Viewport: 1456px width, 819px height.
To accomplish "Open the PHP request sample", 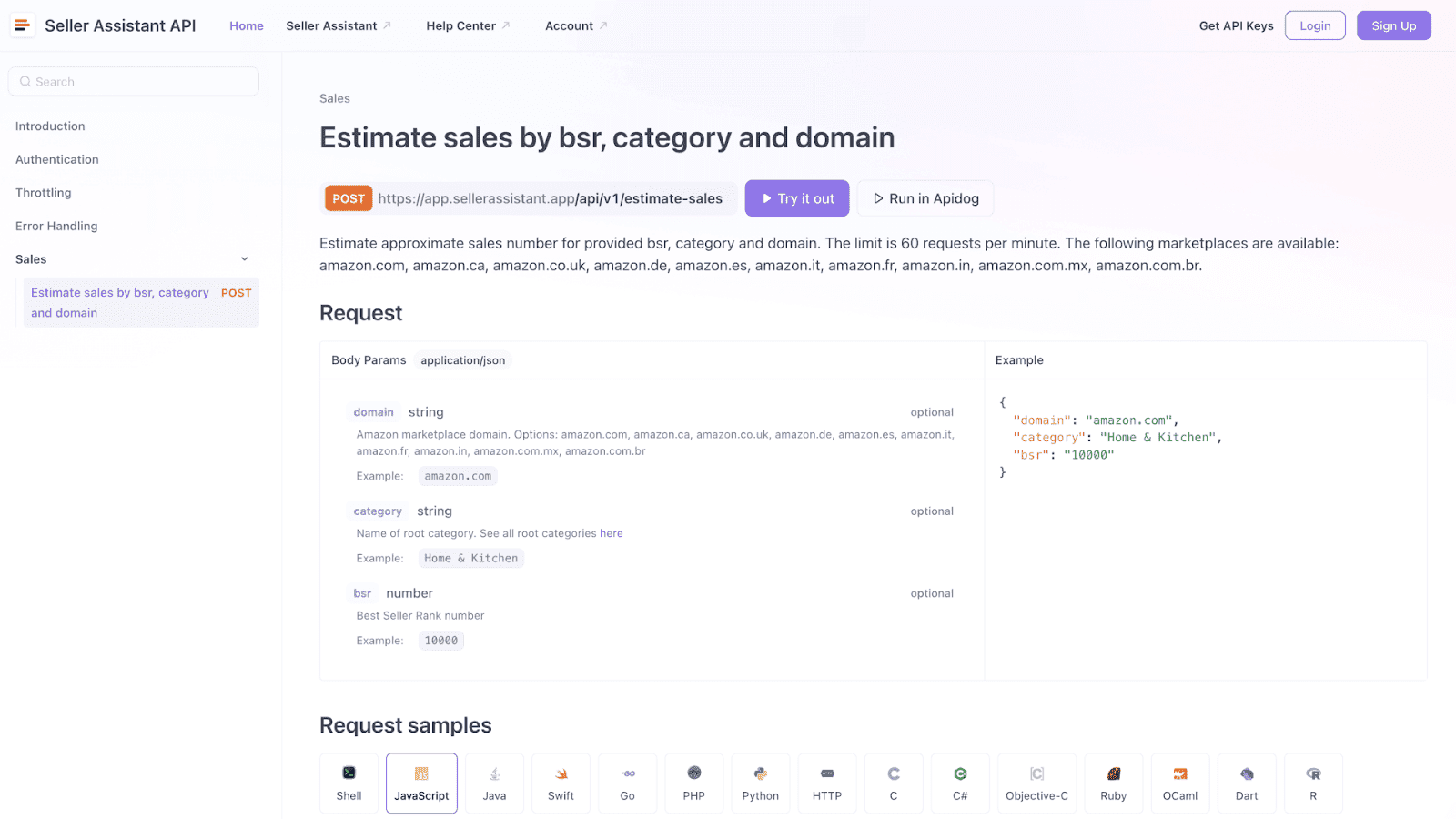I will pyautogui.click(x=693, y=783).
